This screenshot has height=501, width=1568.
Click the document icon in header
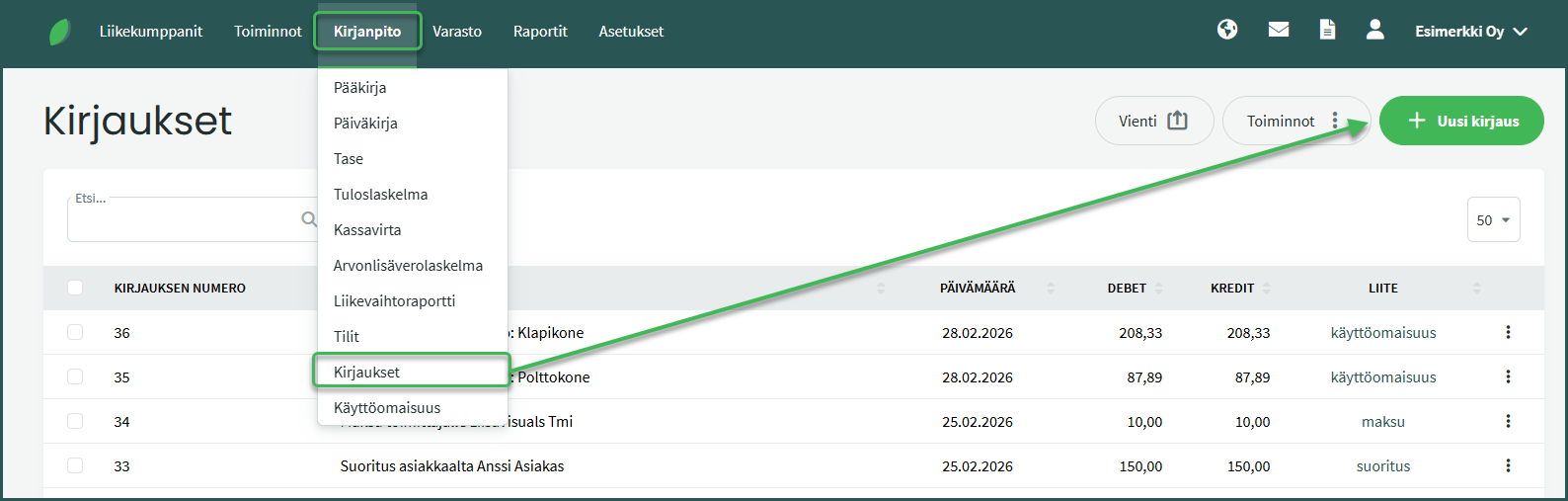(x=1328, y=30)
